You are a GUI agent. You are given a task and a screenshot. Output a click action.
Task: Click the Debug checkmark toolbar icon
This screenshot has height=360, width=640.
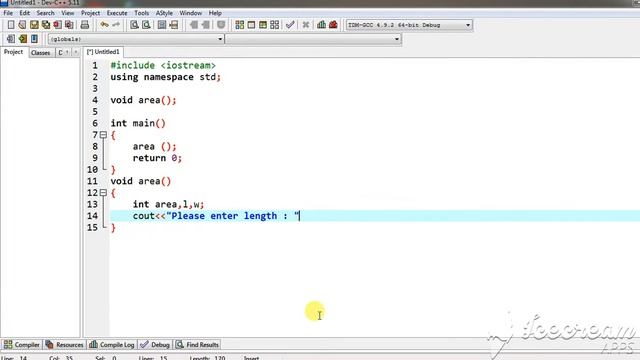click(290, 25)
